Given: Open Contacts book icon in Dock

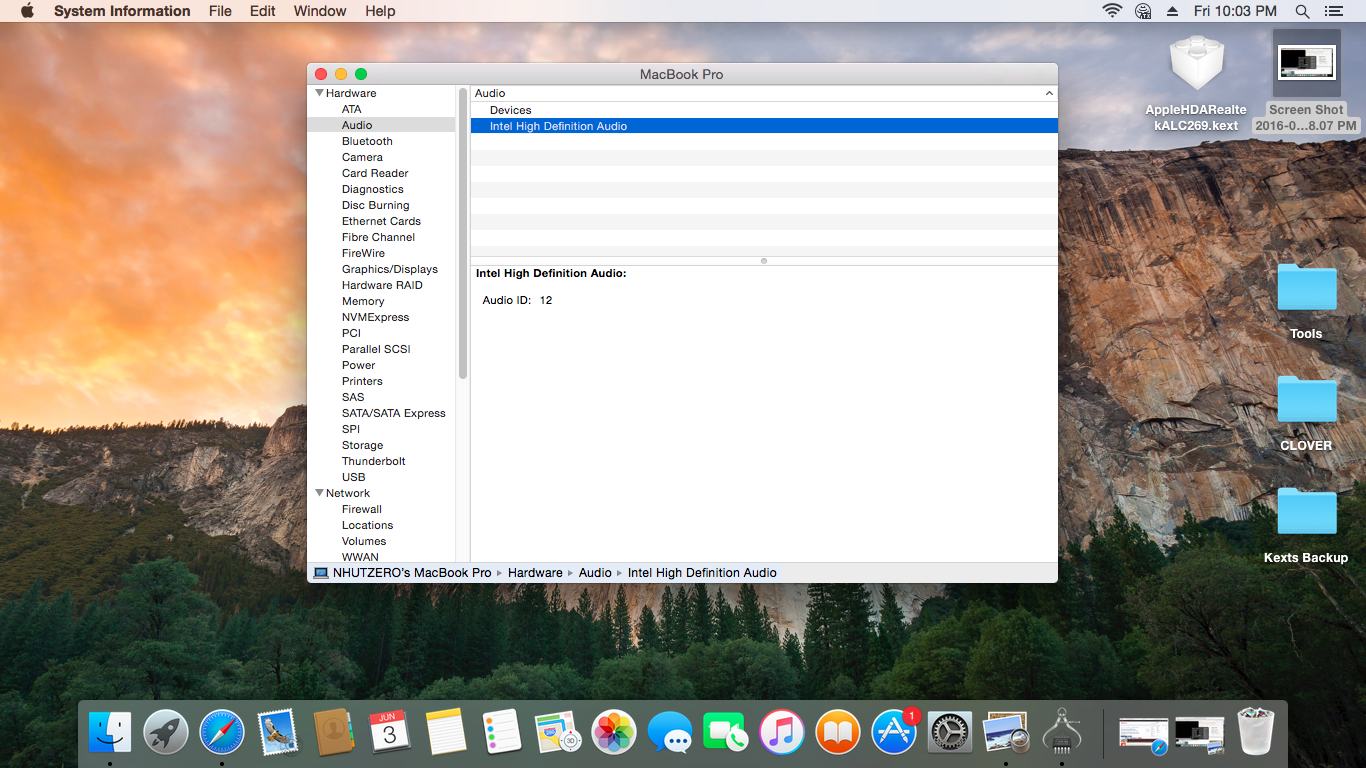Looking at the screenshot, I should pyautogui.click(x=334, y=732).
